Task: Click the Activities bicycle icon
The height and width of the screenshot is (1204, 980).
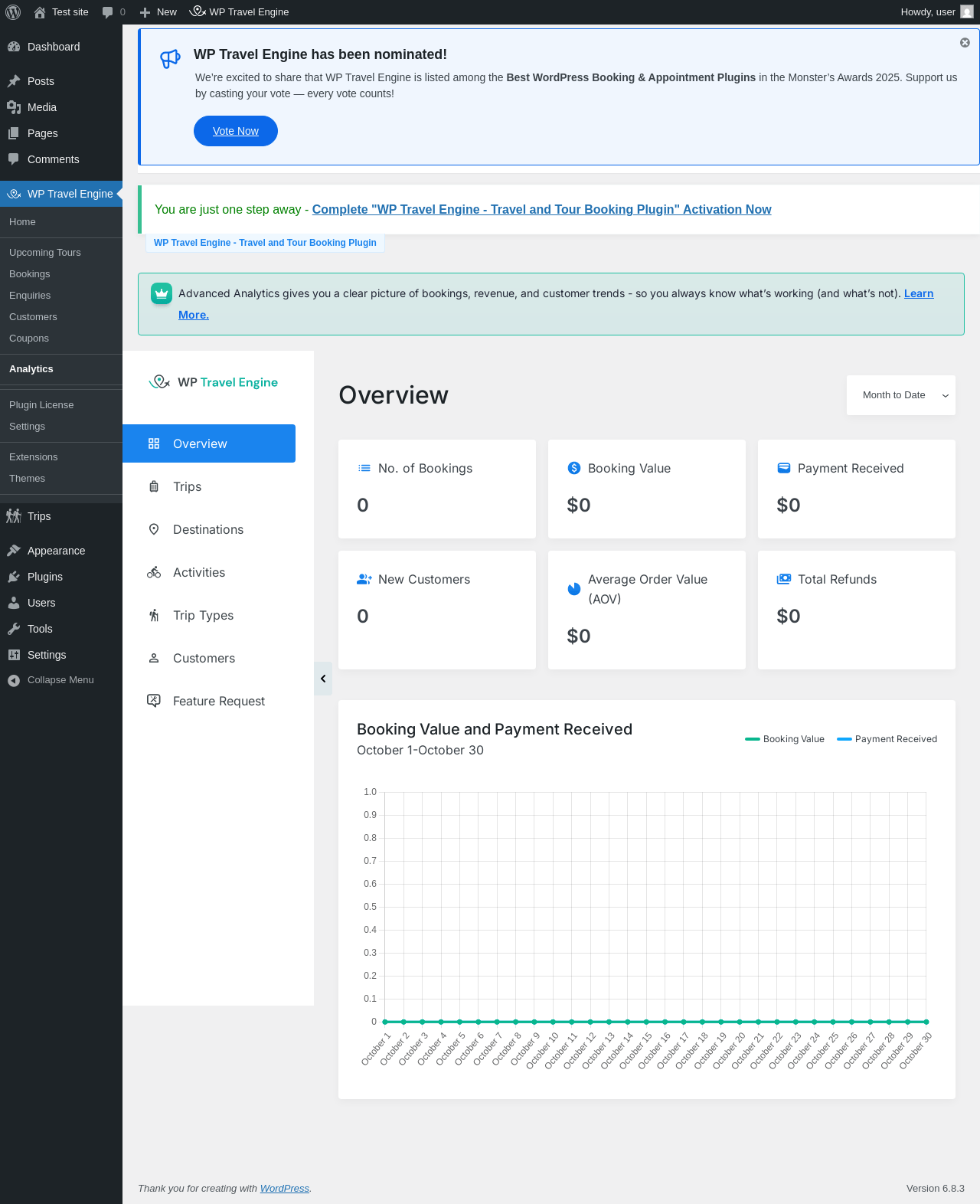Action: [x=154, y=572]
